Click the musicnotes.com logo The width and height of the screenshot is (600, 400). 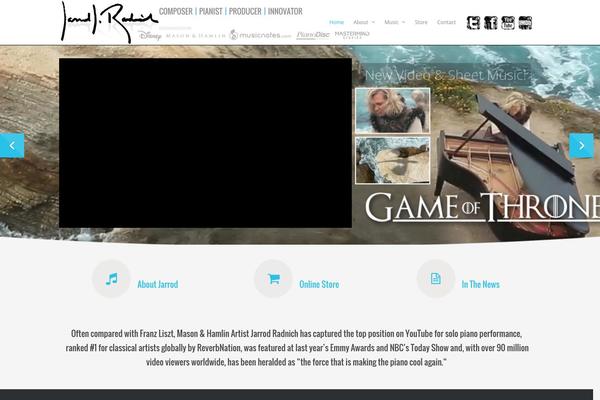pyautogui.click(x=261, y=35)
